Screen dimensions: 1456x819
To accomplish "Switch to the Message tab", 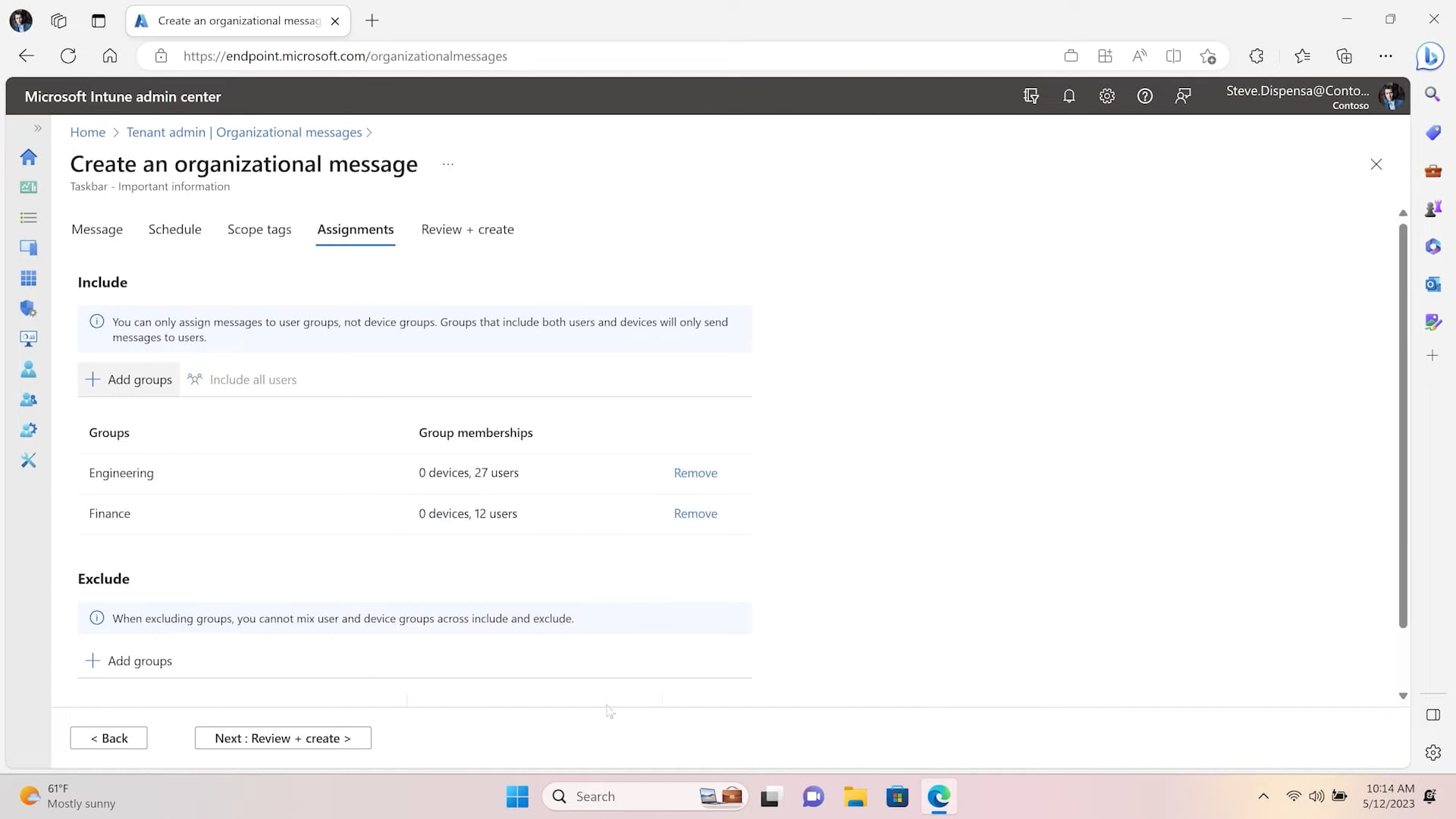I will [x=97, y=229].
